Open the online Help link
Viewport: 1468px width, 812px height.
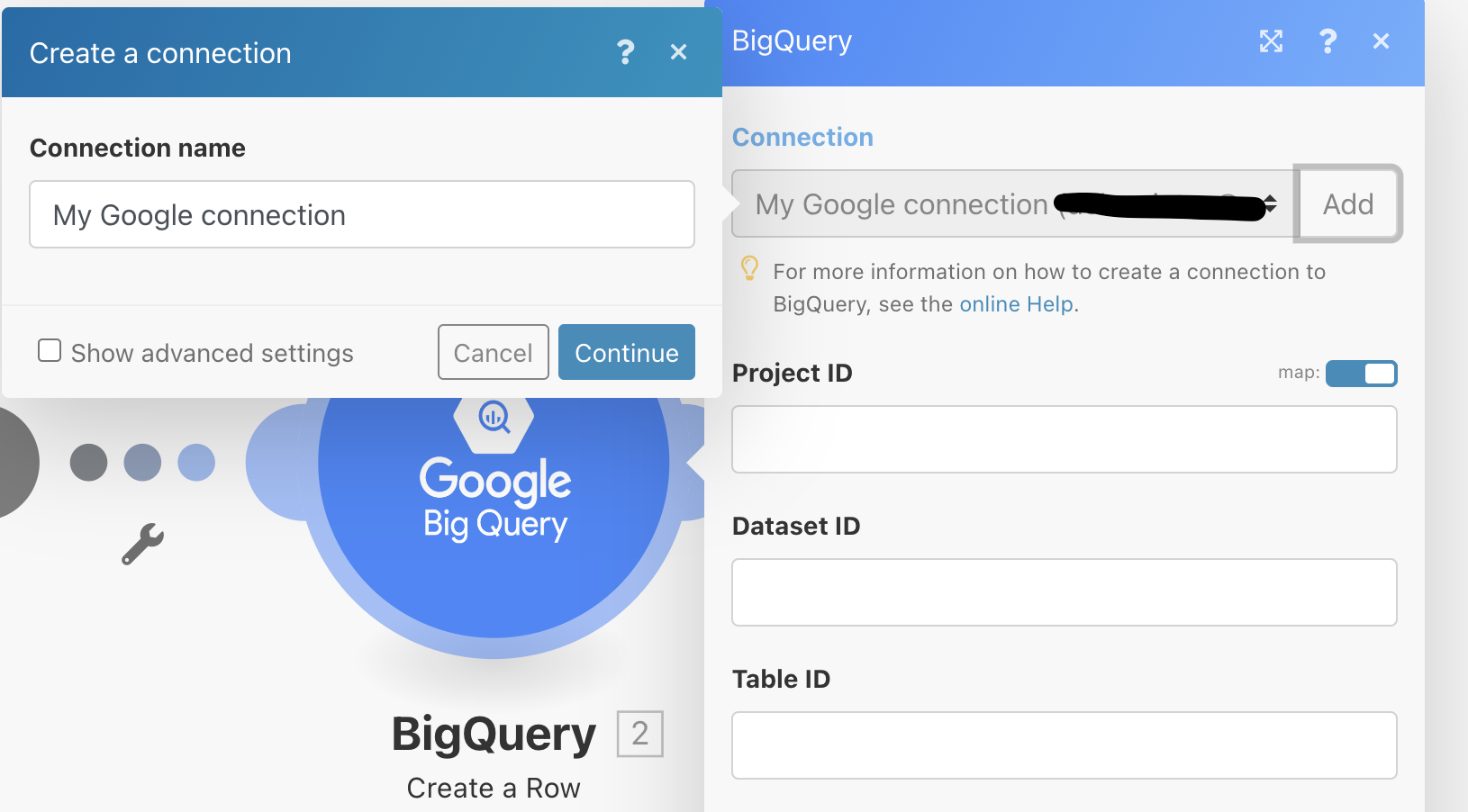[1016, 304]
